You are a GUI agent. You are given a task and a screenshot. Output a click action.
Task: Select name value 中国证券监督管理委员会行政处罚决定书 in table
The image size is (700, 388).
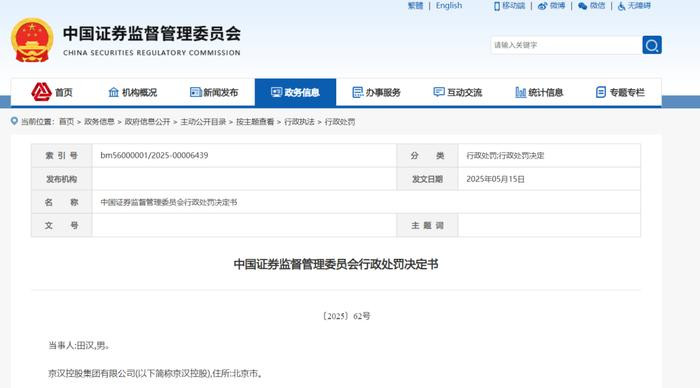(x=169, y=202)
